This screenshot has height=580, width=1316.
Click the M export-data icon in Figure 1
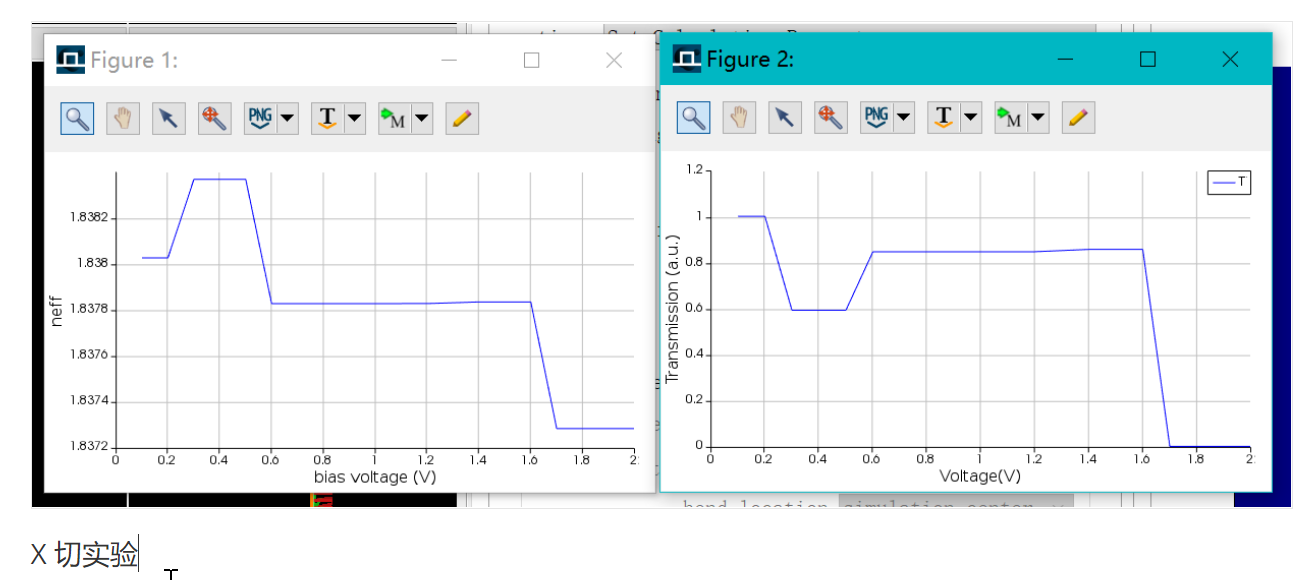tap(393, 118)
